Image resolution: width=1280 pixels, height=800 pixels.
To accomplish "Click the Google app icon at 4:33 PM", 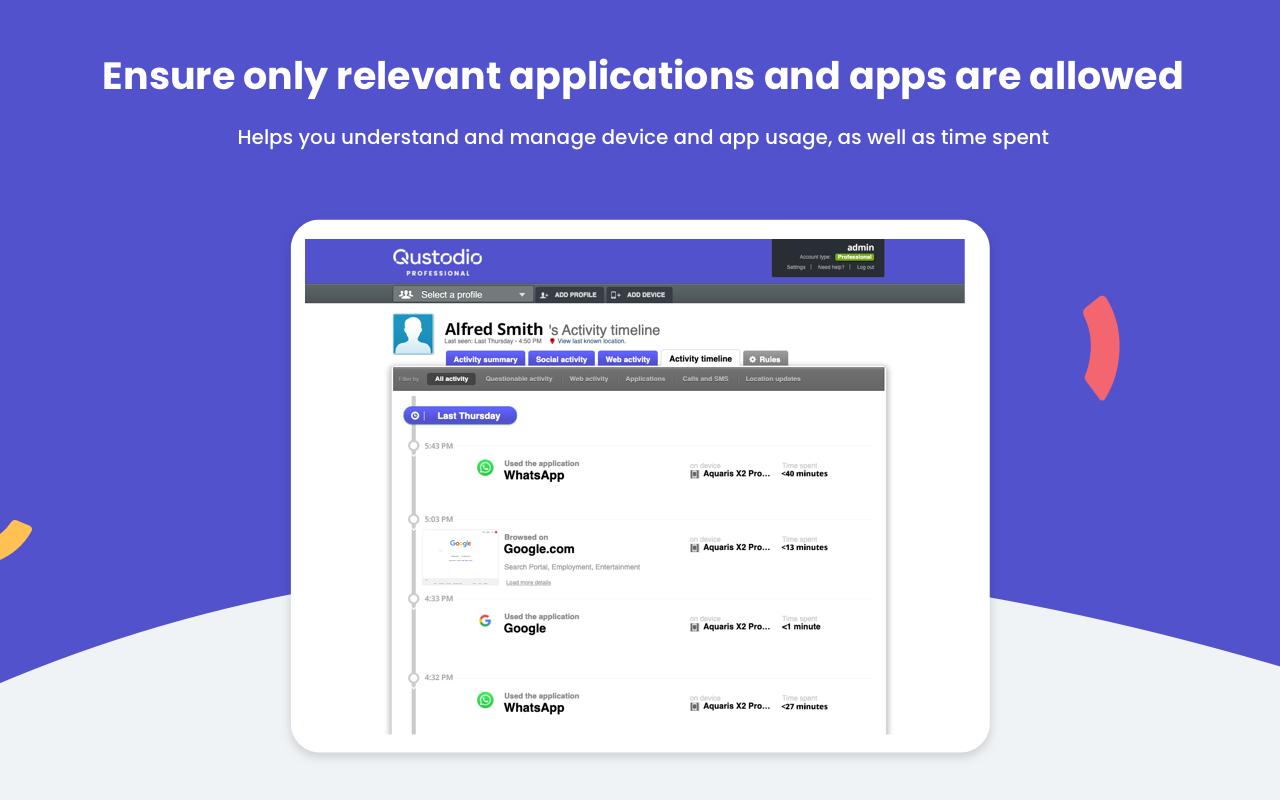I will coord(485,621).
